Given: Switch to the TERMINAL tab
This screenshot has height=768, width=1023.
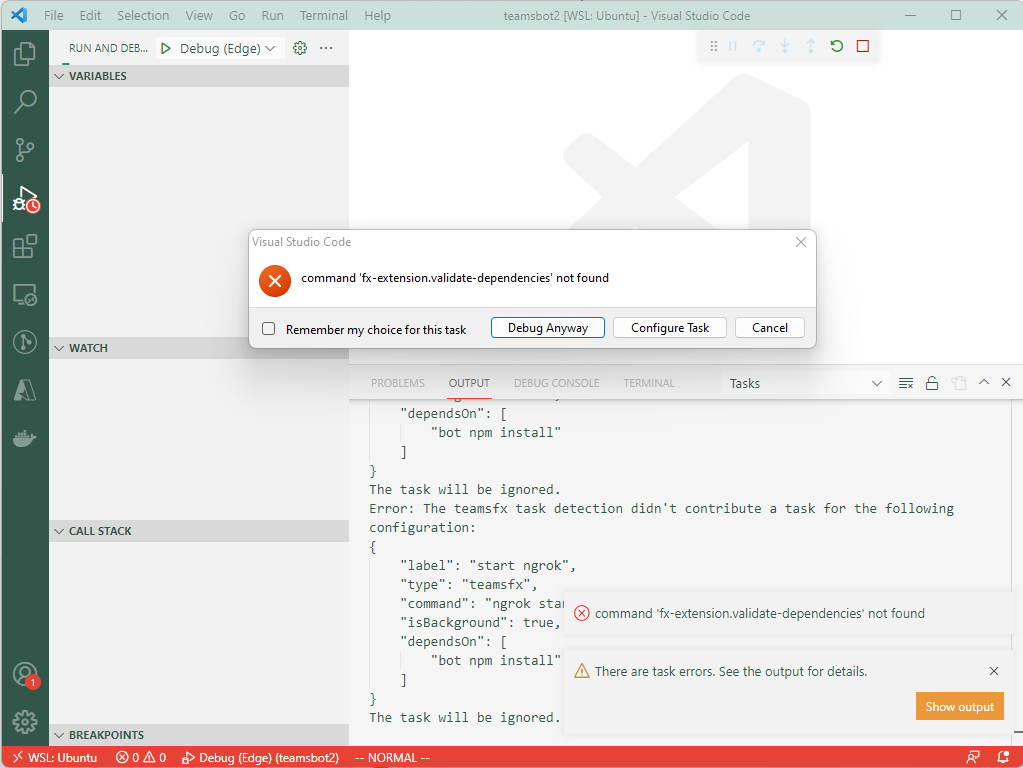Looking at the screenshot, I should 648,382.
